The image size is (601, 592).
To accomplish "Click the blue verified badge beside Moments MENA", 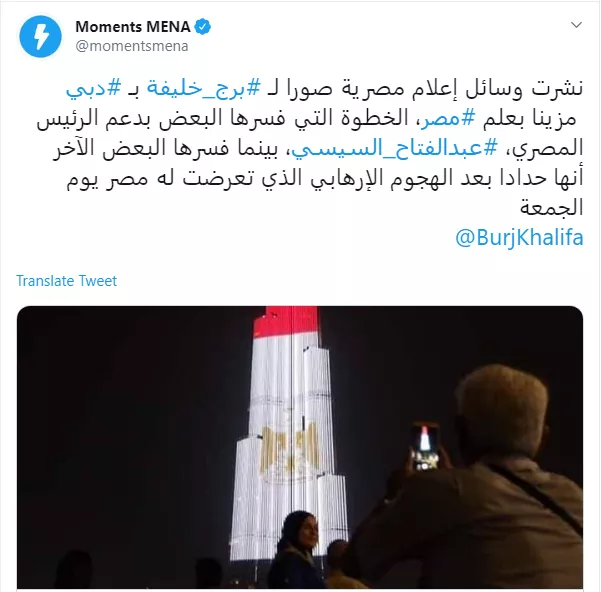I will [x=202, y=27].
